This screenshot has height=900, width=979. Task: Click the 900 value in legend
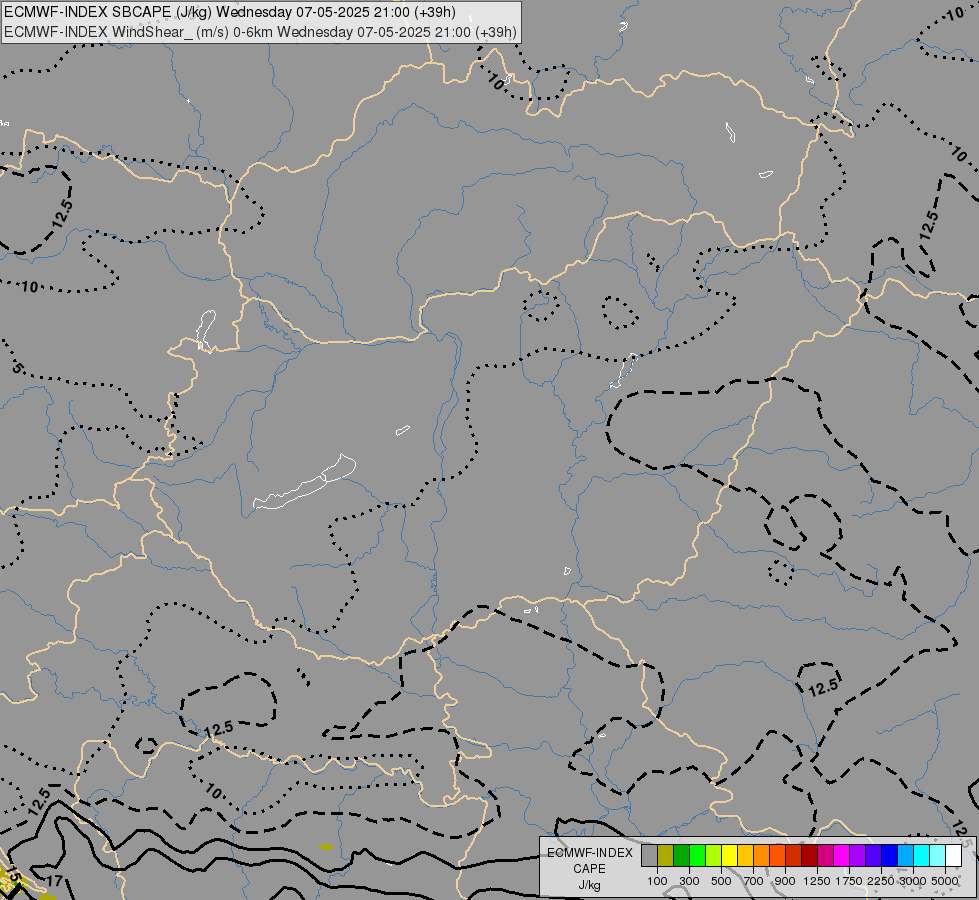point(785,881)
